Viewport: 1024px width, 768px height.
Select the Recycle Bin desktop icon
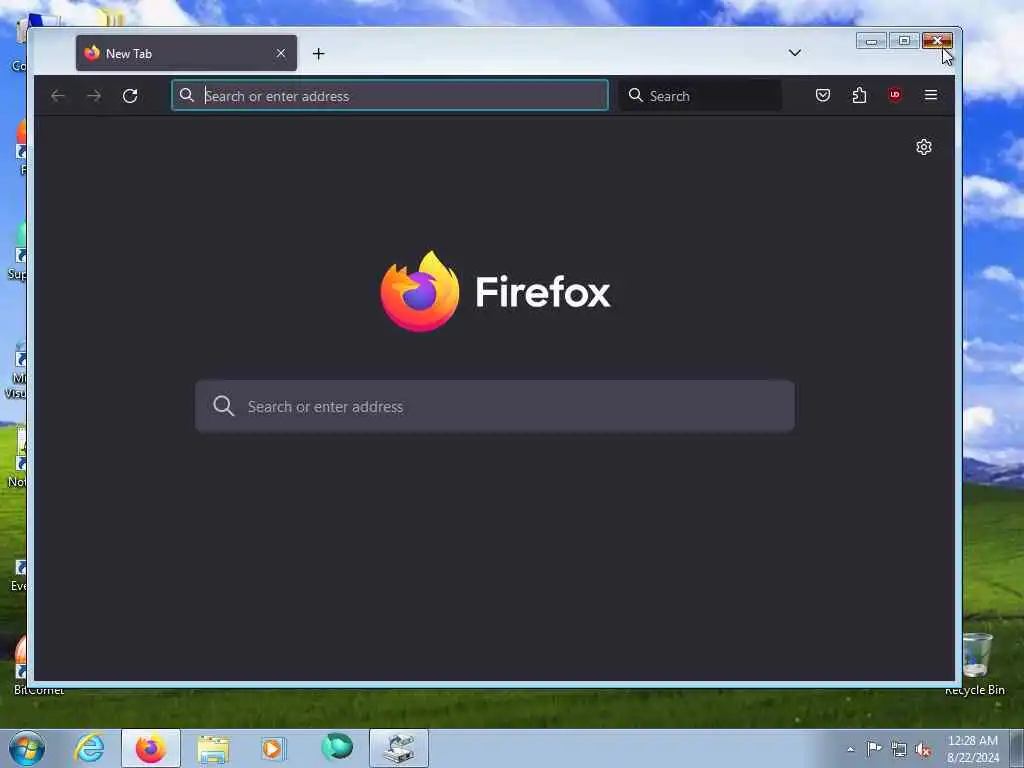coord(976,664)
